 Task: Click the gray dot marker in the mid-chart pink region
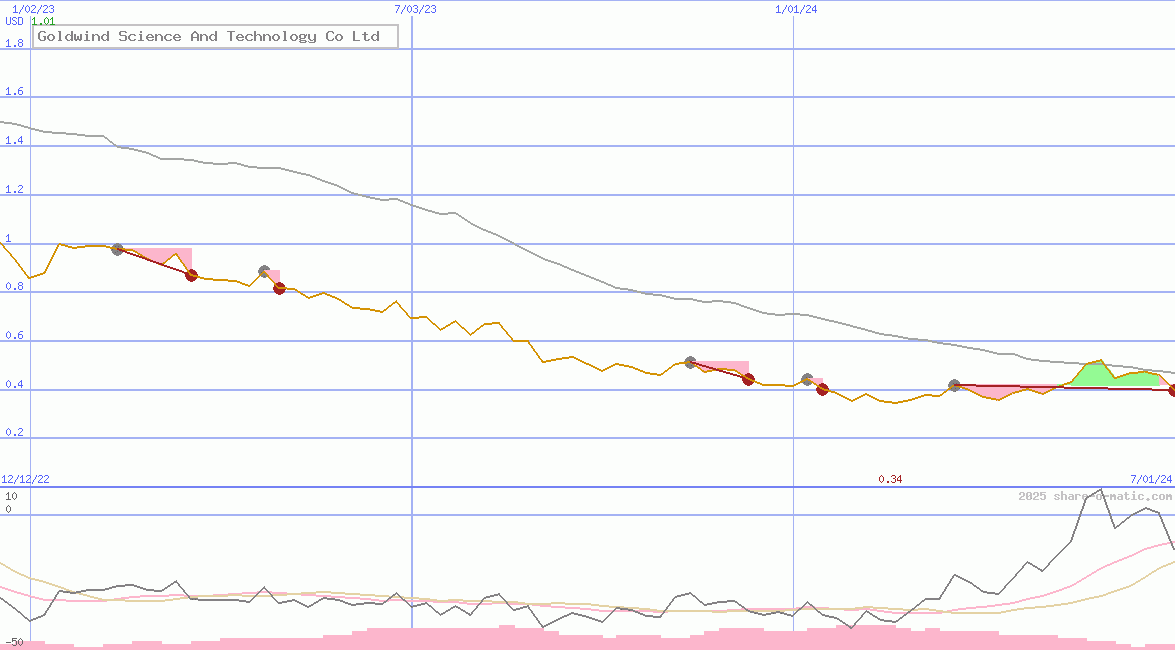coord(689,363)
